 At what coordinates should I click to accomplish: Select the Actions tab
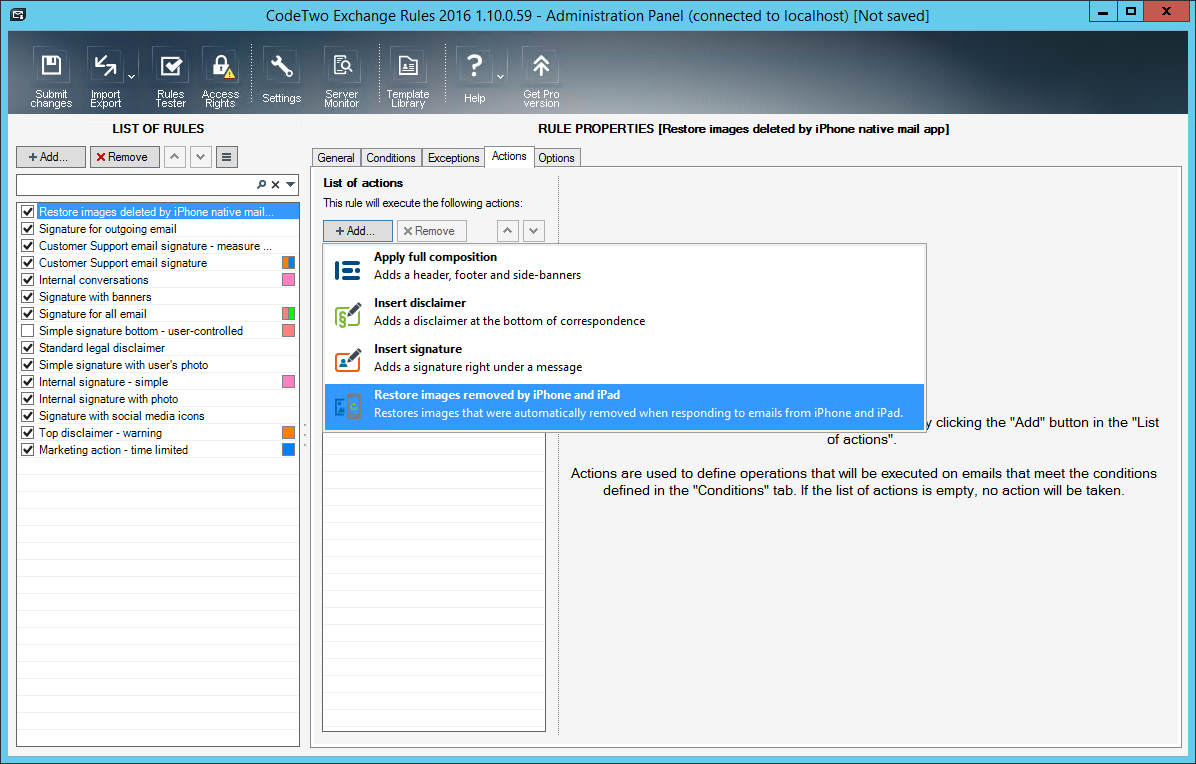click(509, 156)
